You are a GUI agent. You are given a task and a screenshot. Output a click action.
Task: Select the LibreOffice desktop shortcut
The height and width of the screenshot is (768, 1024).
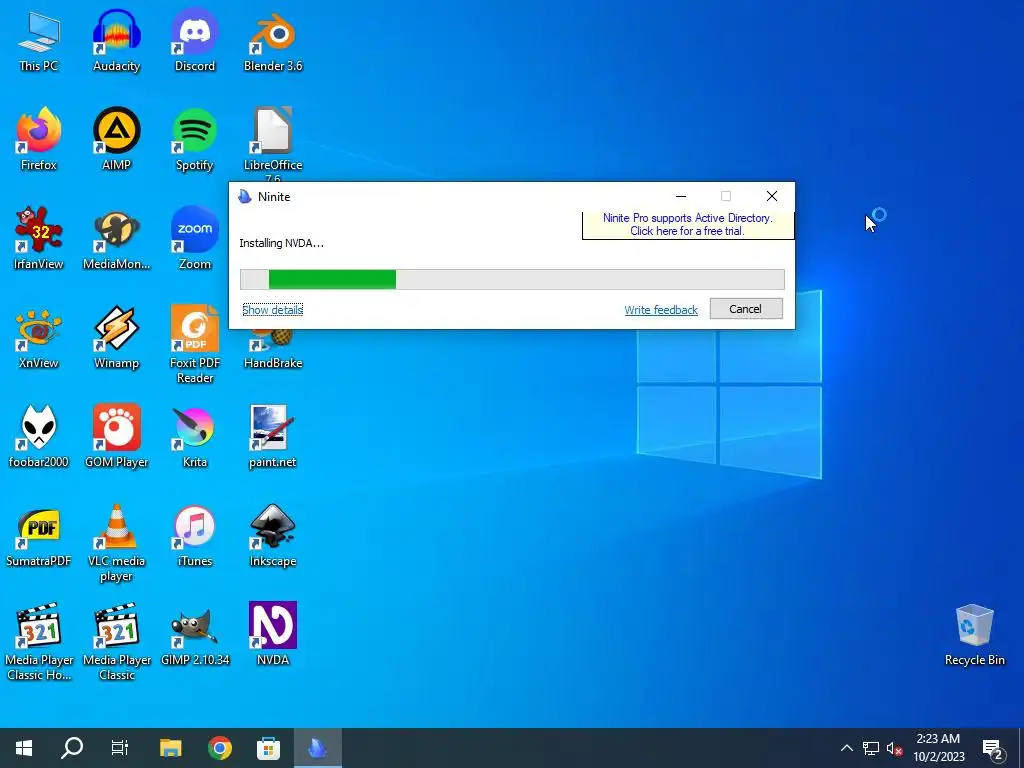[x=273, y=144]
